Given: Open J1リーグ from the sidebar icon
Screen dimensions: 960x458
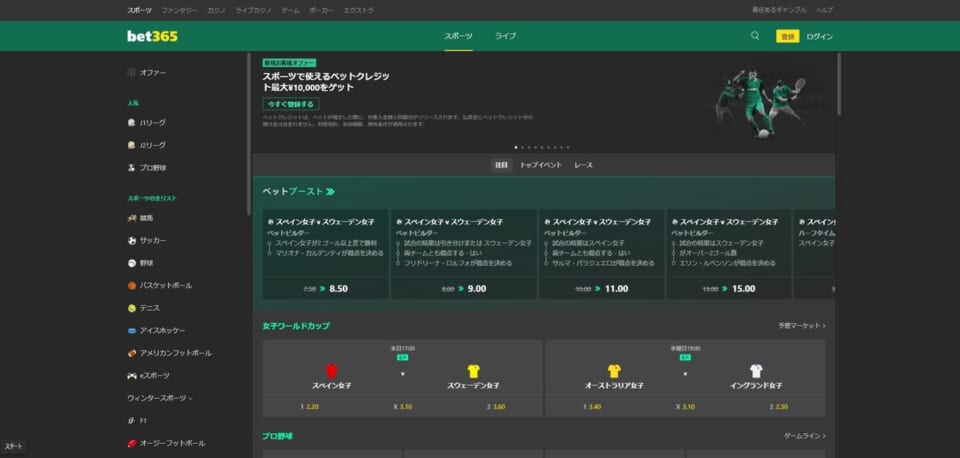Looking at the screenshot, I should (131, 122).
